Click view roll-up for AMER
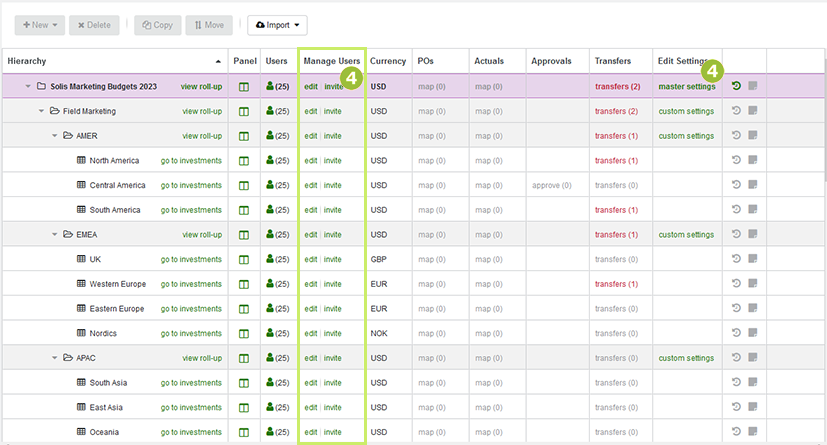The height and width of the screenshot is (445, 827). [x=202, y=136]
